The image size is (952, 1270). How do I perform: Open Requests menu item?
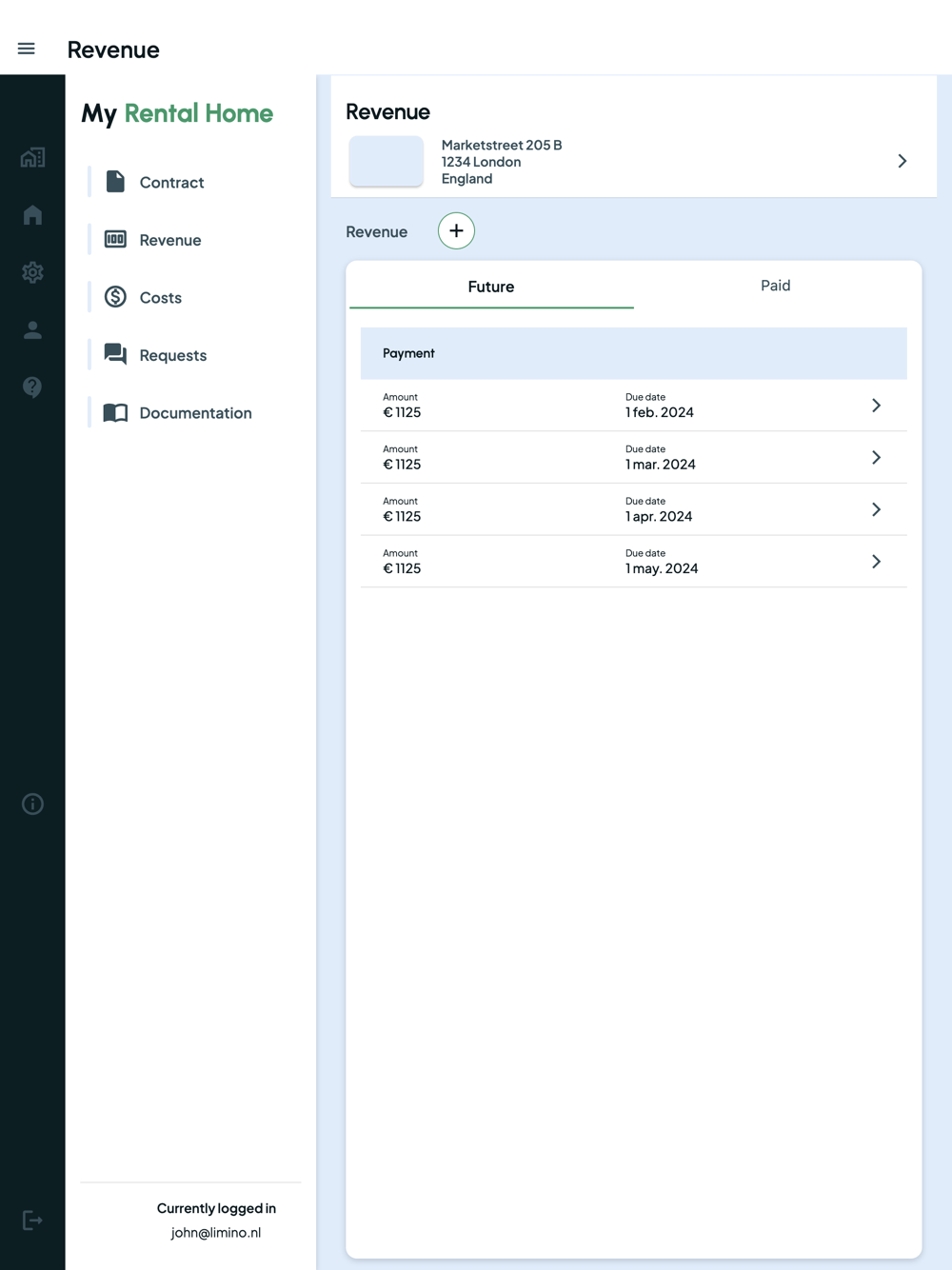172,355
